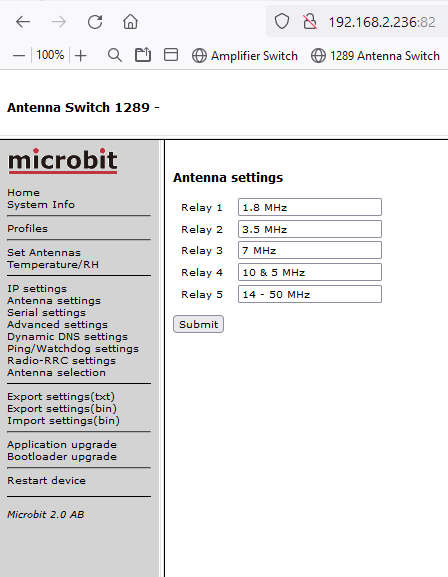Zoom in with the plus icon
The image size is (448, 577).
(81, 56)
